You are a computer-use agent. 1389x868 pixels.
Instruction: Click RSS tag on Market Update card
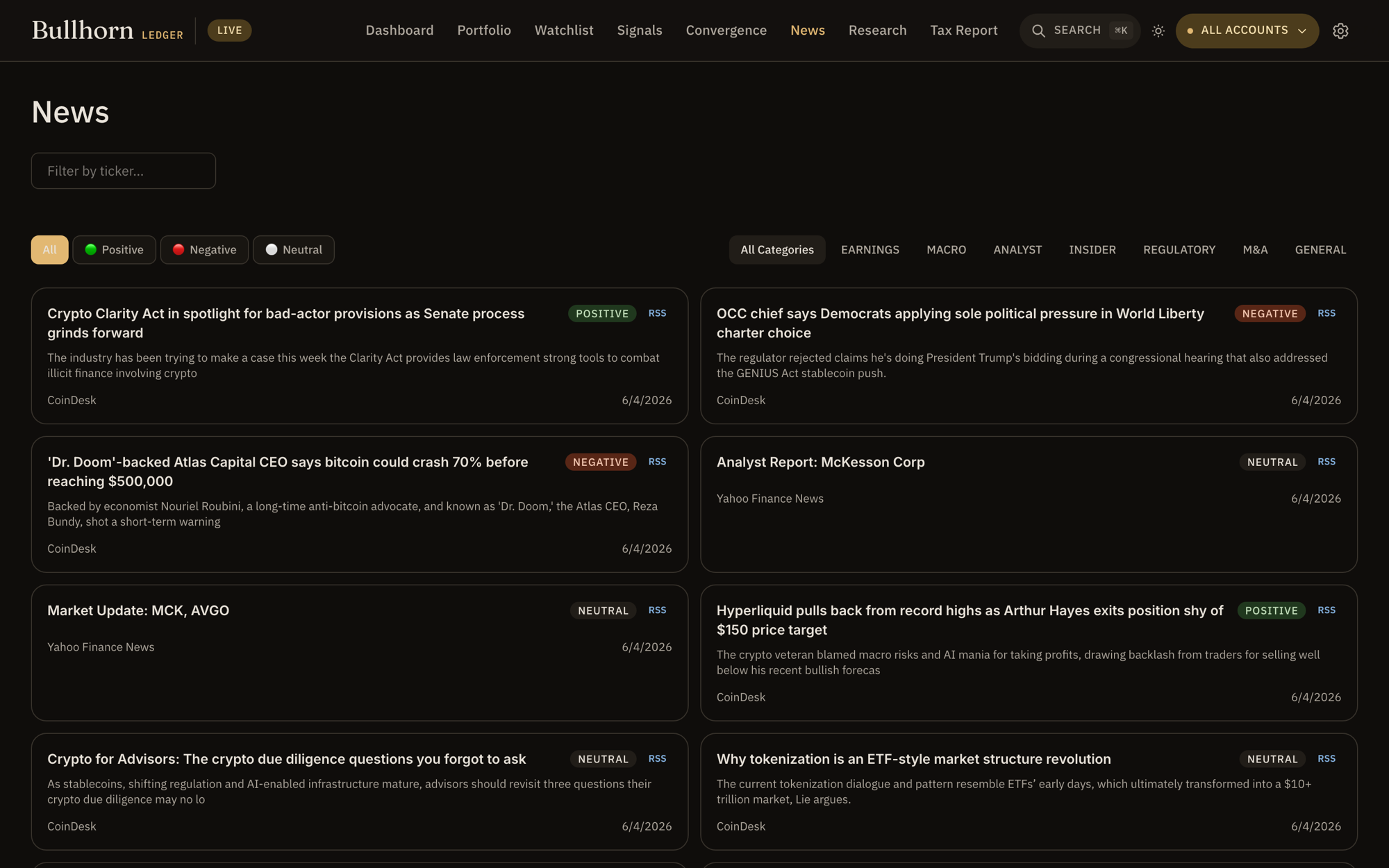[657, 611]
